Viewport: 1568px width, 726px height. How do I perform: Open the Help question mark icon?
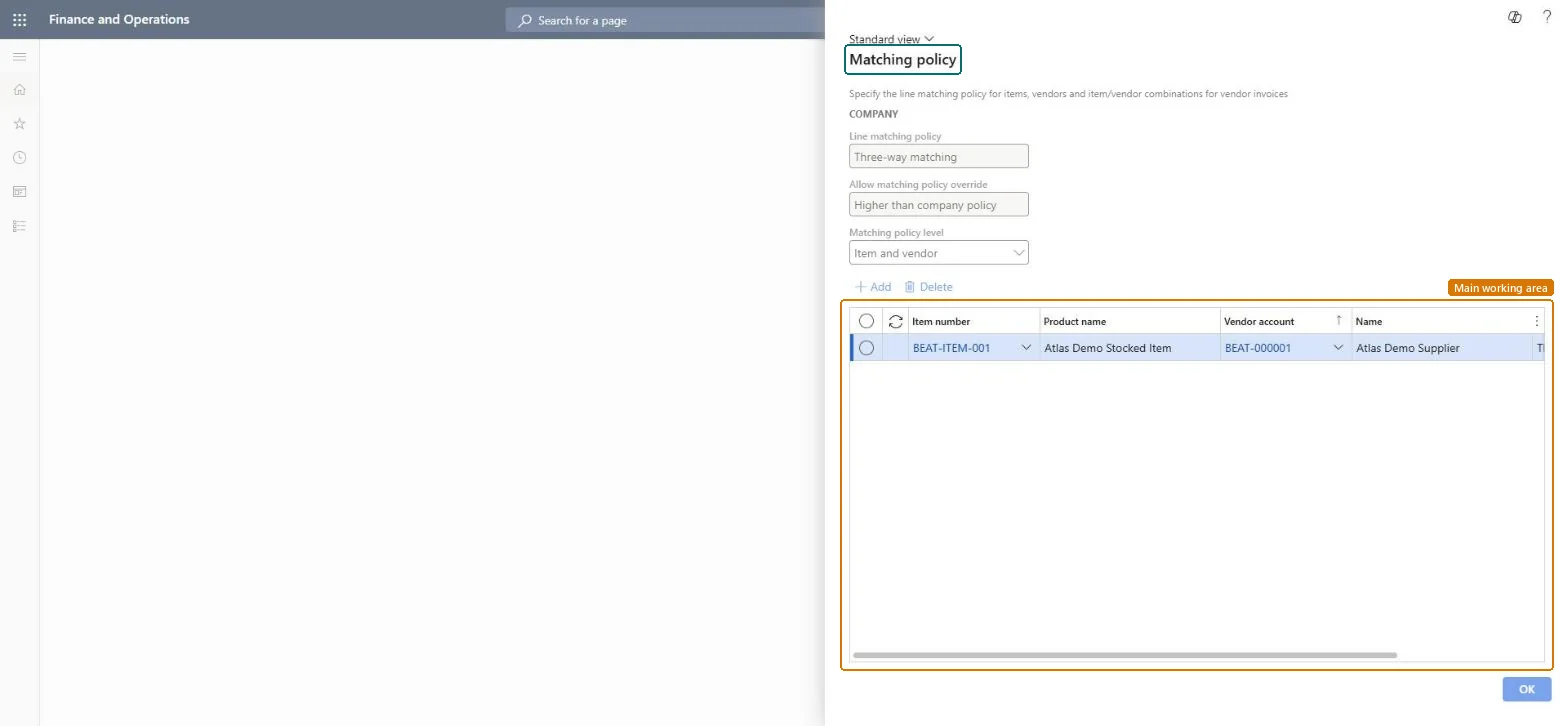[x=1547, y=17]
